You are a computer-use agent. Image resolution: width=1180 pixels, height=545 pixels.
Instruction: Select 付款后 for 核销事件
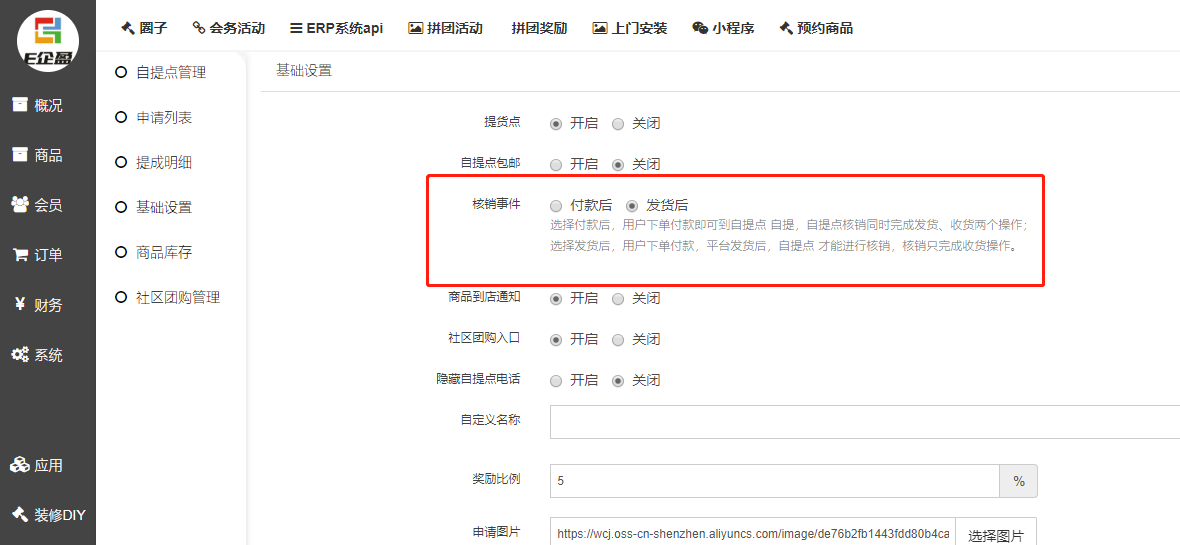pos(556,205)
